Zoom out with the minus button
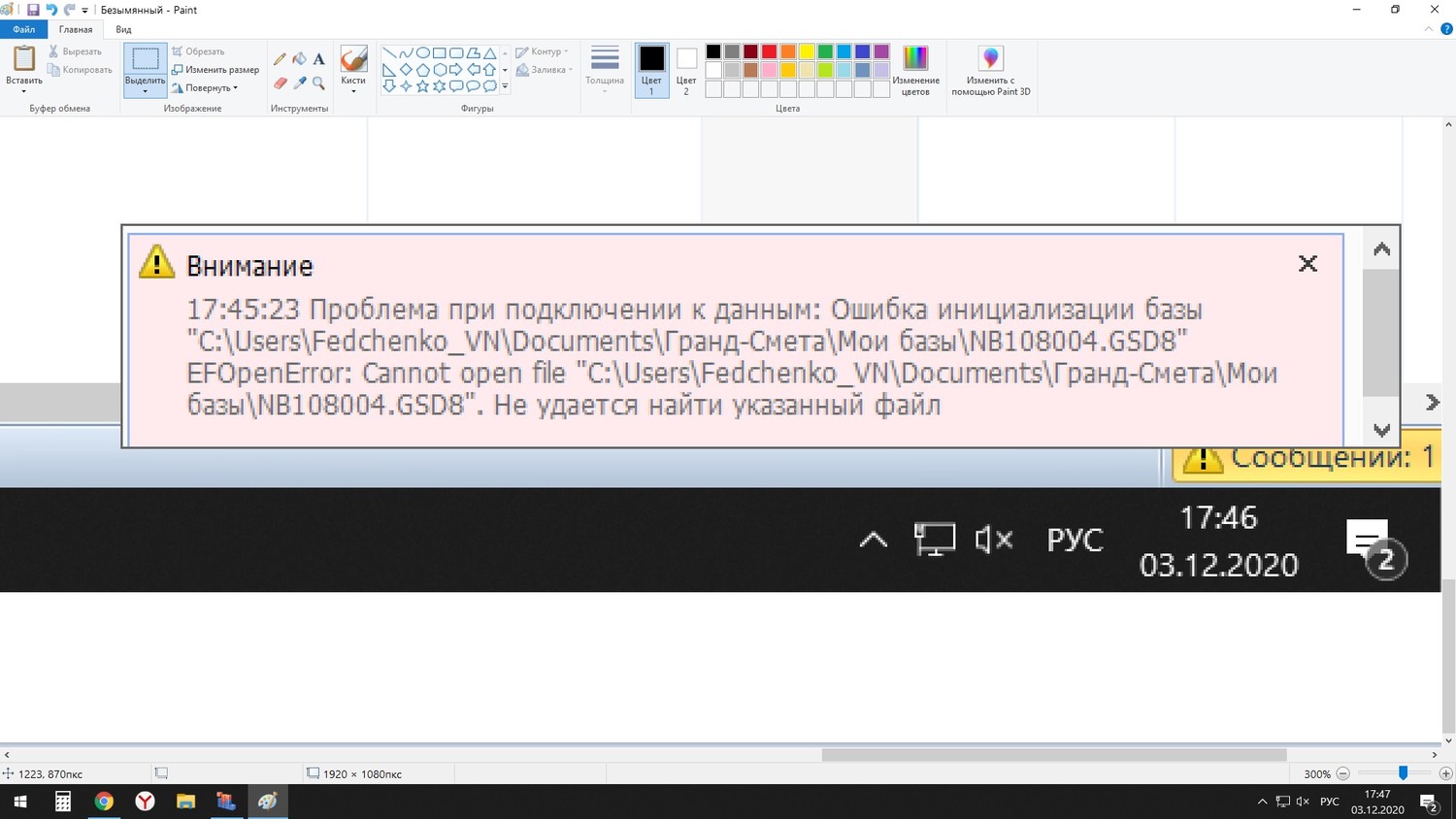The width and height of the screenshot is (1456, 819). (x=1343, y=773)
